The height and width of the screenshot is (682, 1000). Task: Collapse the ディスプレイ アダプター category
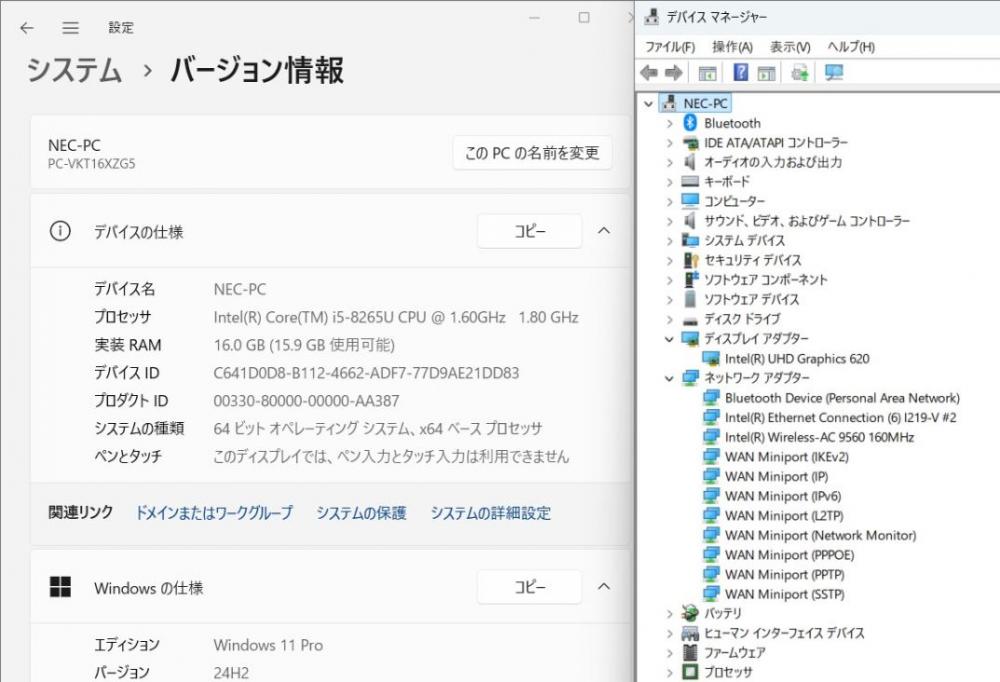pos(670,339)
